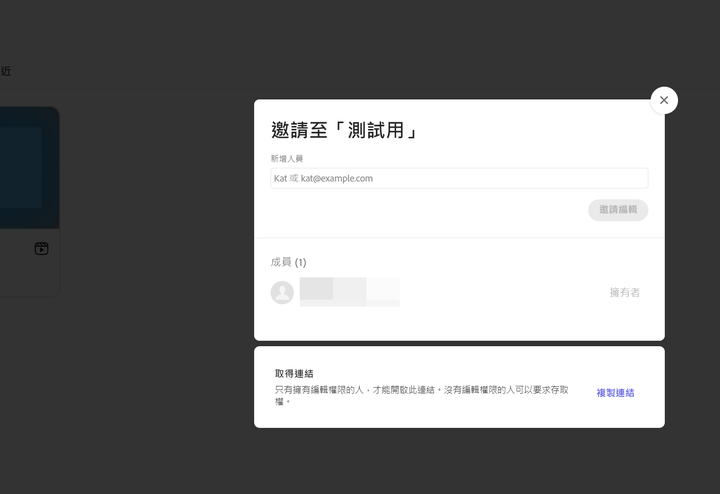Click the owner's blurred name entry
Screen dimensions: 720x494
tap(349, 292)
